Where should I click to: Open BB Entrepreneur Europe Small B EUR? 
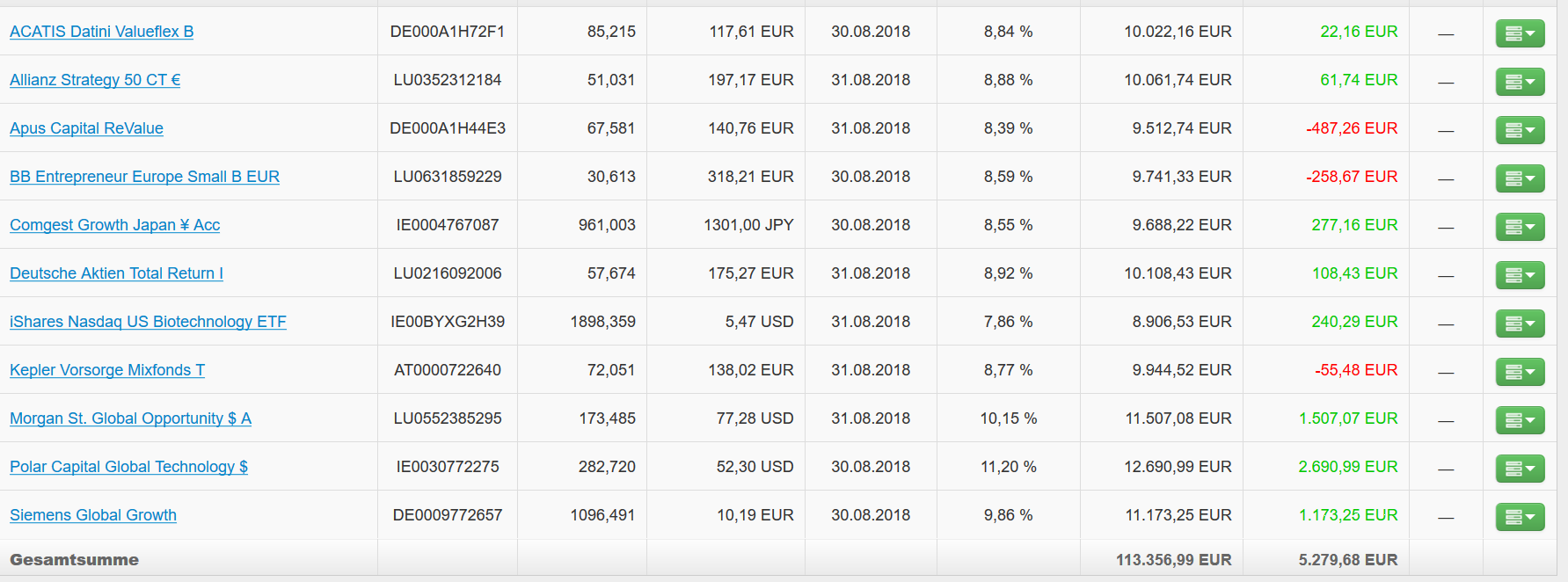click(x=144, y=177)
